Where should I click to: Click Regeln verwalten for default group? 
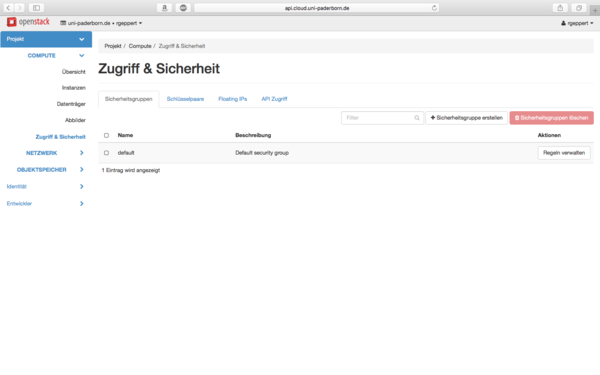click(564, 153)
